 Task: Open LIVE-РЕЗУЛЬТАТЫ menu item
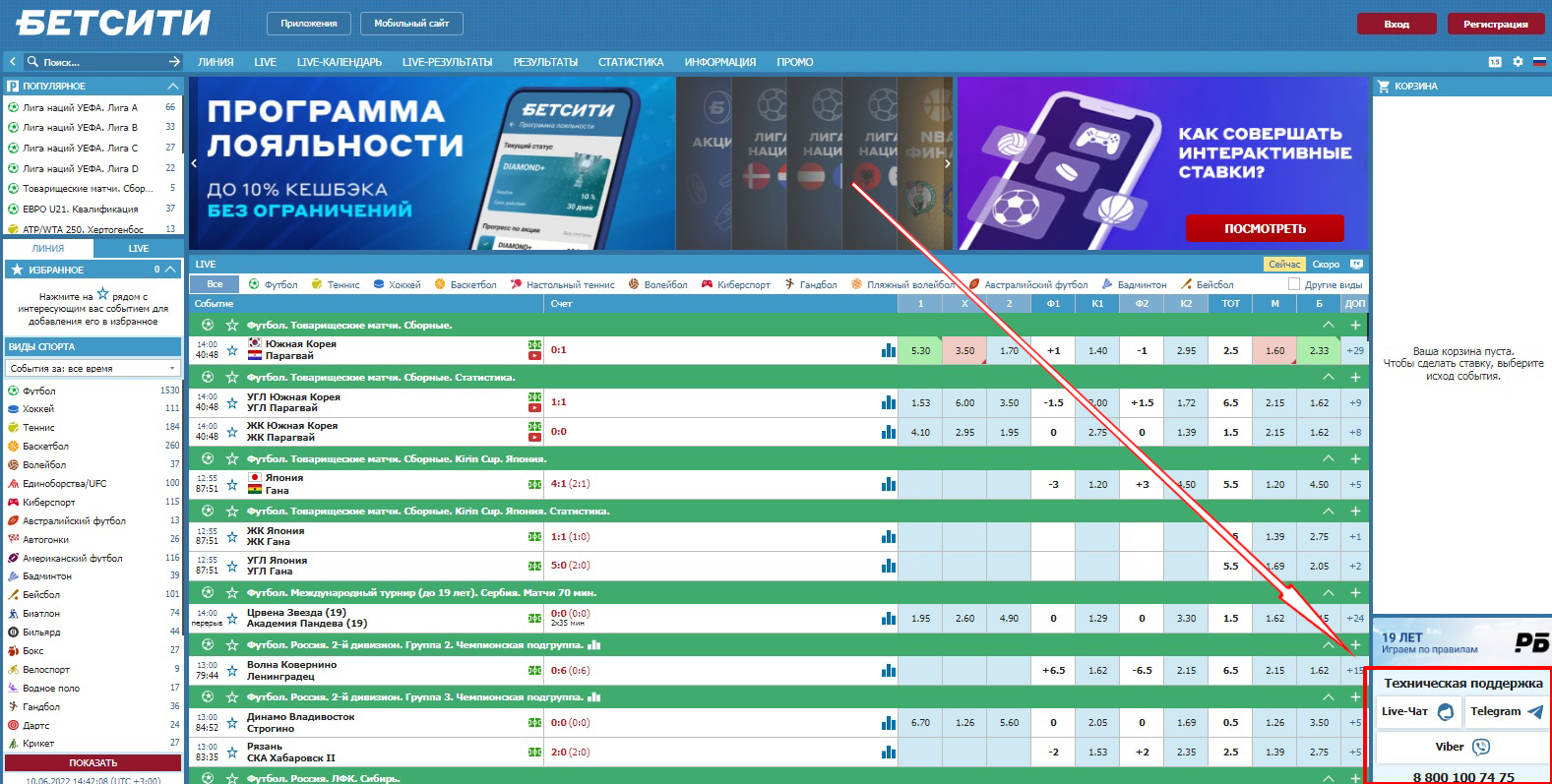447,62
